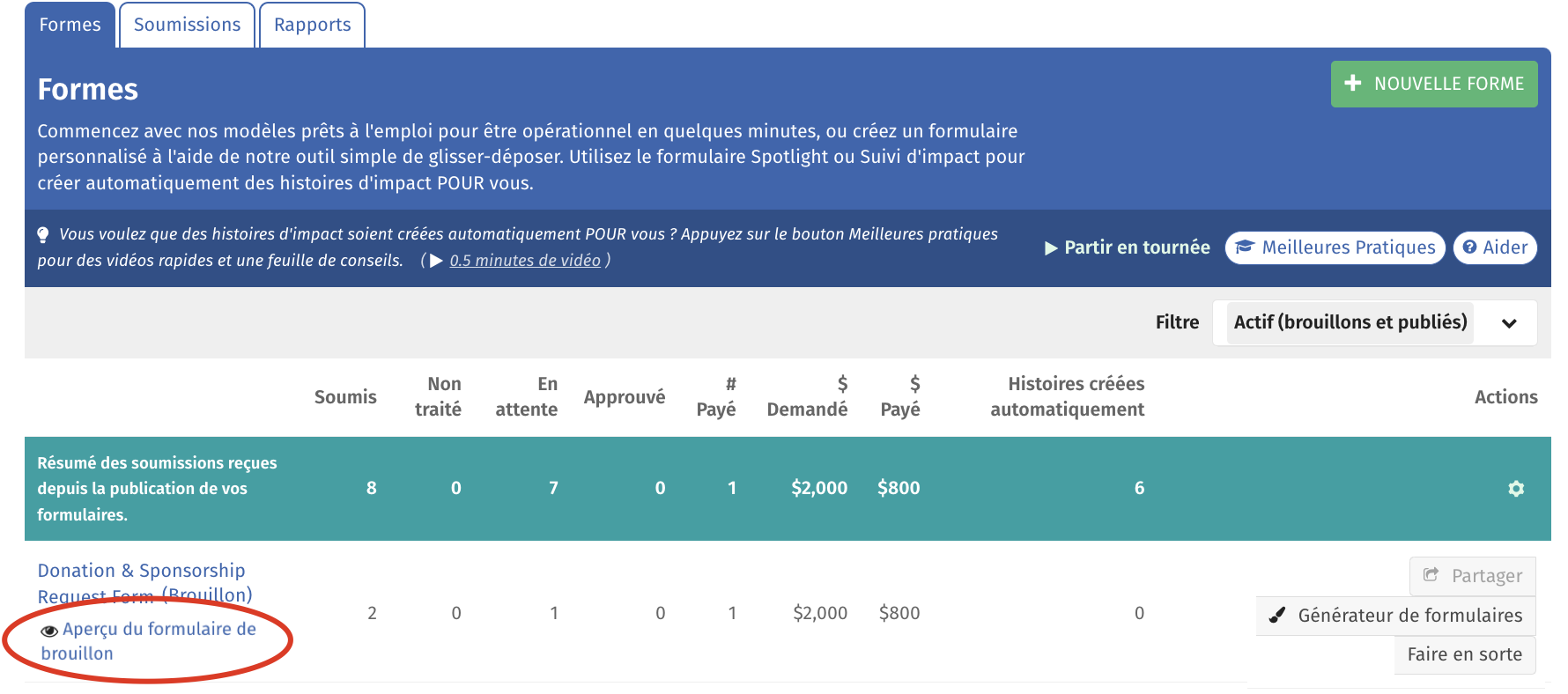
Task: Click the lightbulb tip icon
Action: click(43, 235)
